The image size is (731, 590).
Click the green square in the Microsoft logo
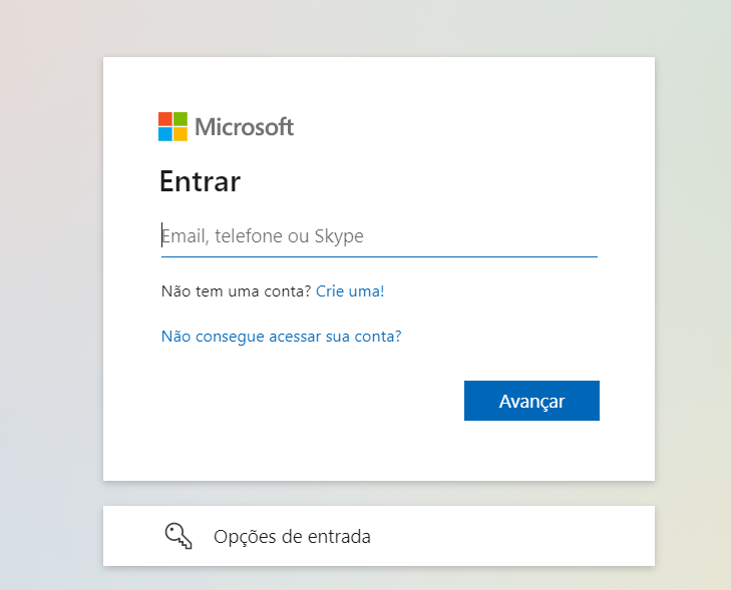tap(180, 119)
